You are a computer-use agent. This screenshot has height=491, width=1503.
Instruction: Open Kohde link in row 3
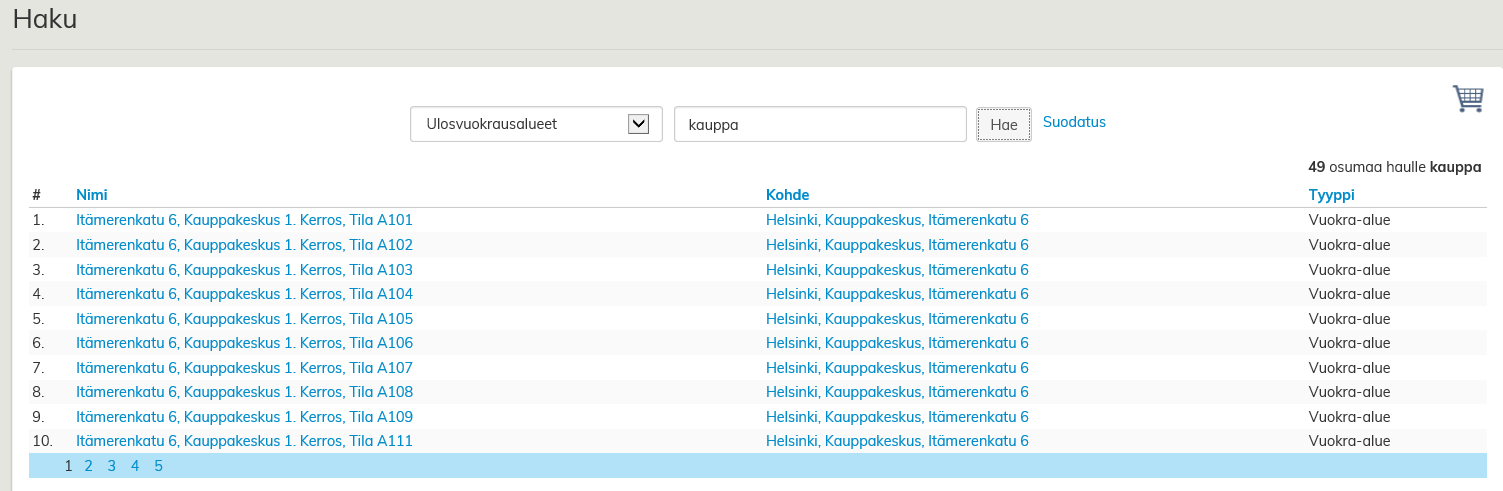tap(897, 270)
